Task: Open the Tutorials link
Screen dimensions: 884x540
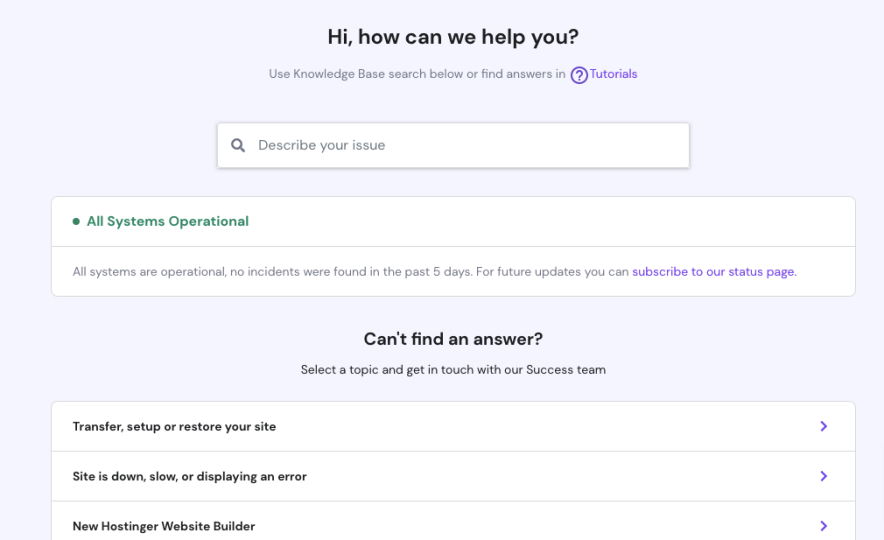Action: (613, 74)
